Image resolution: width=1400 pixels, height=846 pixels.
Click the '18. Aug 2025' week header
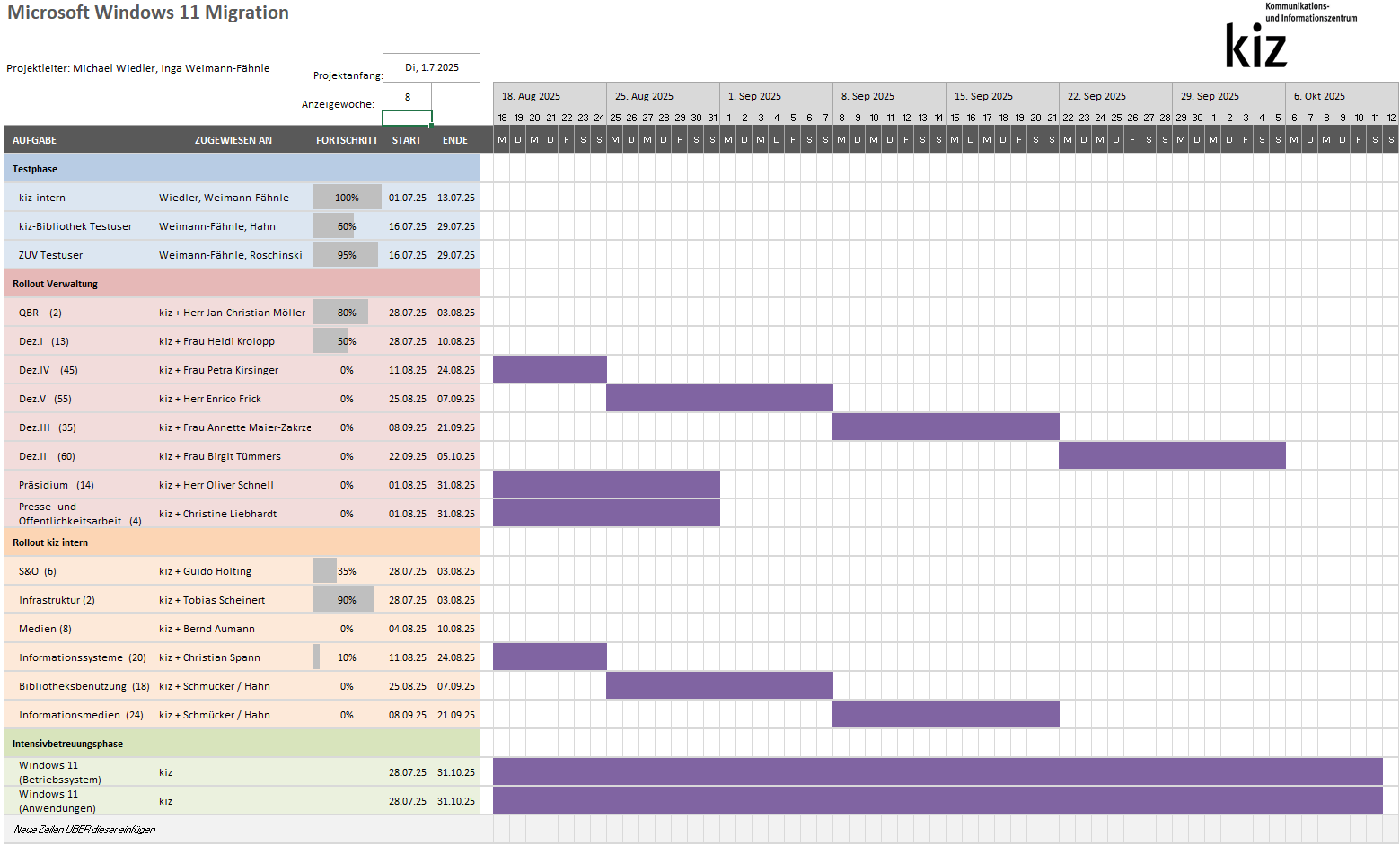(x=550, y=96)
